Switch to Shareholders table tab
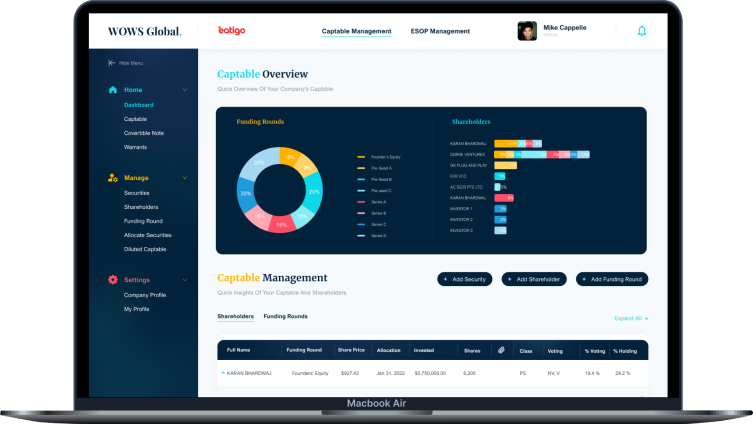Image resolution: width=753 pixels, height=424 pixels. click(235, 316)
